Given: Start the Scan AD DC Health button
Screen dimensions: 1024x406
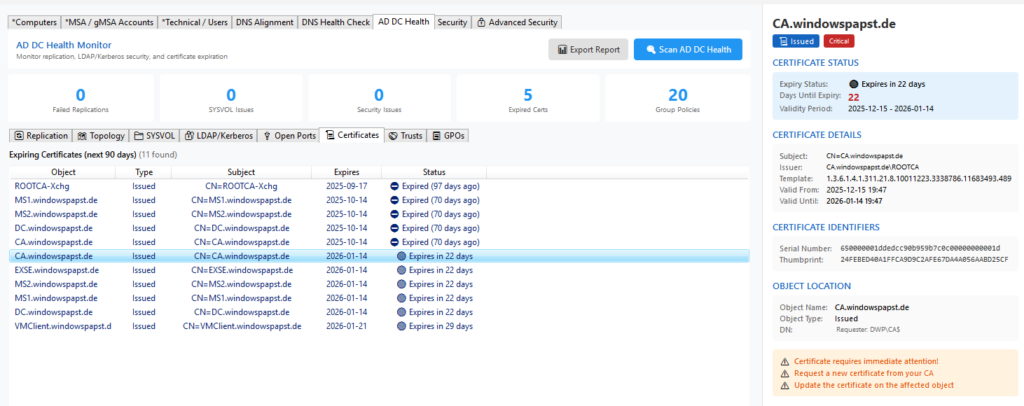Looking at the screenshot, I should (688, 49).
